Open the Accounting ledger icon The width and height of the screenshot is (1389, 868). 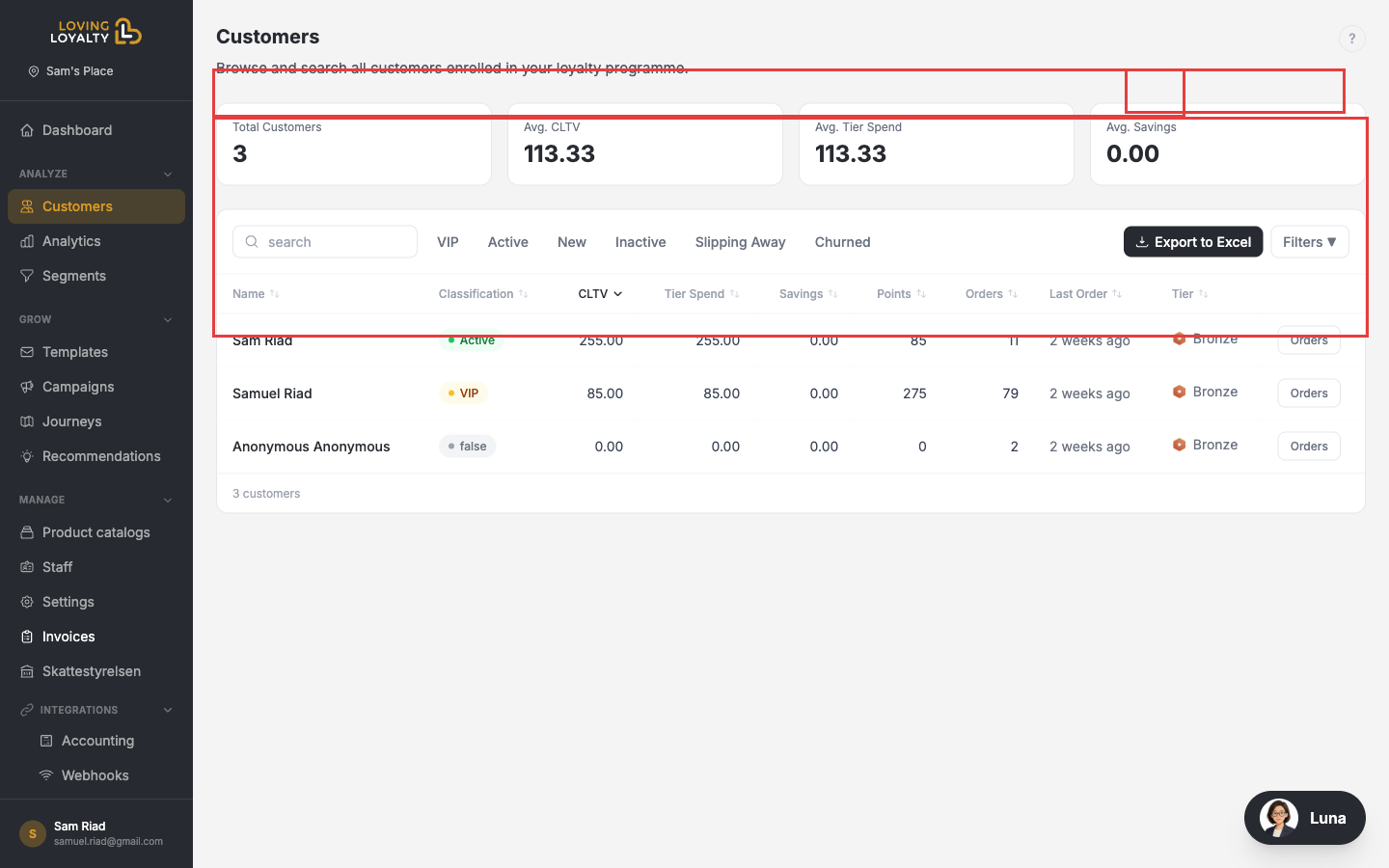tap(46, 741)
